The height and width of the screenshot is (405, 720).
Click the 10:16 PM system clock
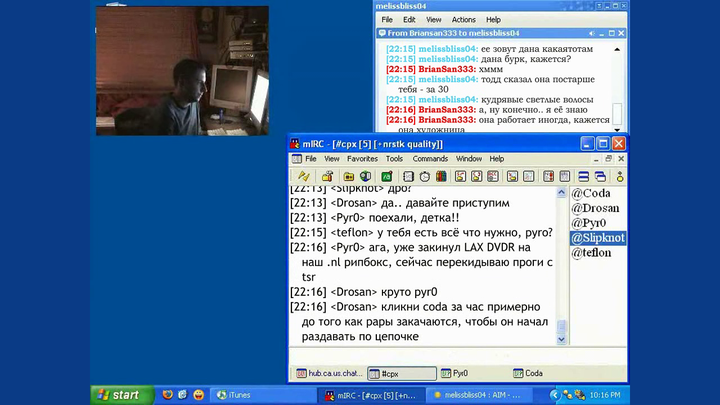[x=605, y=395]
